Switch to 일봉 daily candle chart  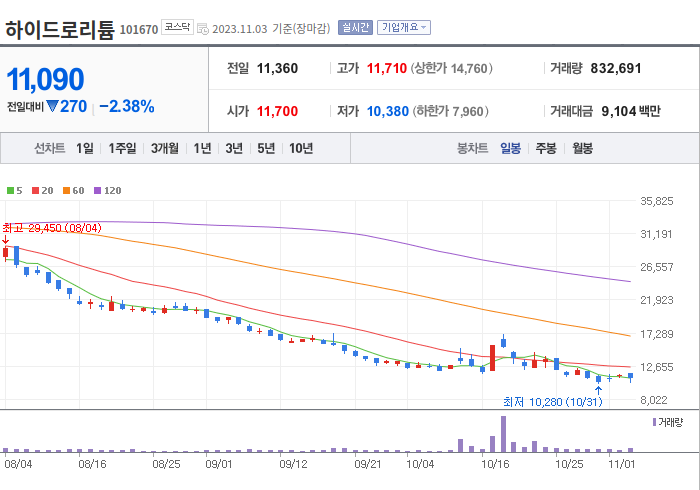[x=510, y=148]
